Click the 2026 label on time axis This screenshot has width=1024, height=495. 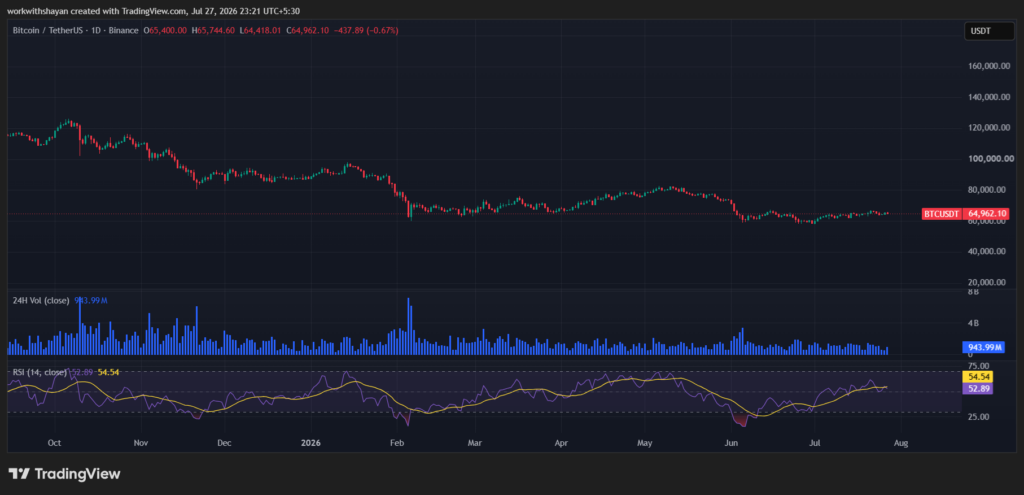coord(310,443)
